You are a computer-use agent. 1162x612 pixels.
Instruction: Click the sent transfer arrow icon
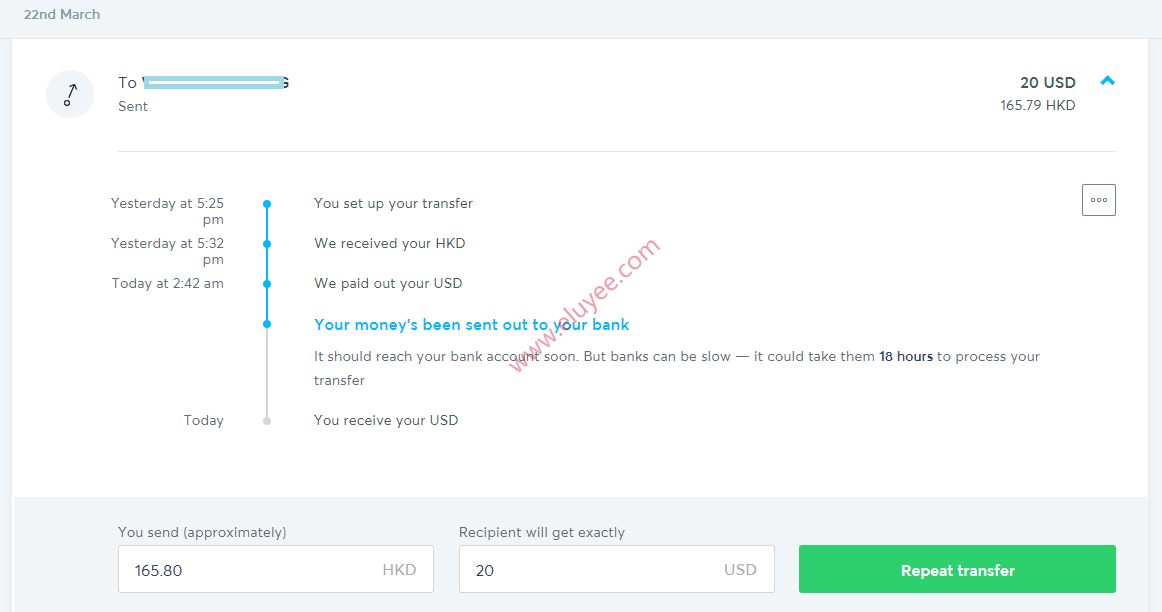(70, 94)
